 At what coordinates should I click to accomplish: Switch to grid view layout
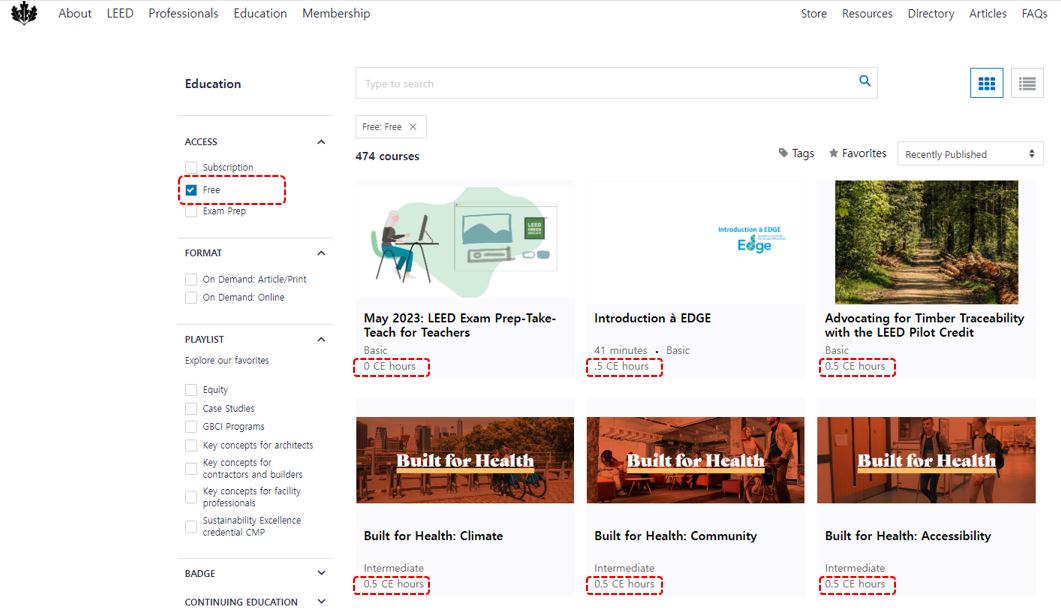pos(987,83)
